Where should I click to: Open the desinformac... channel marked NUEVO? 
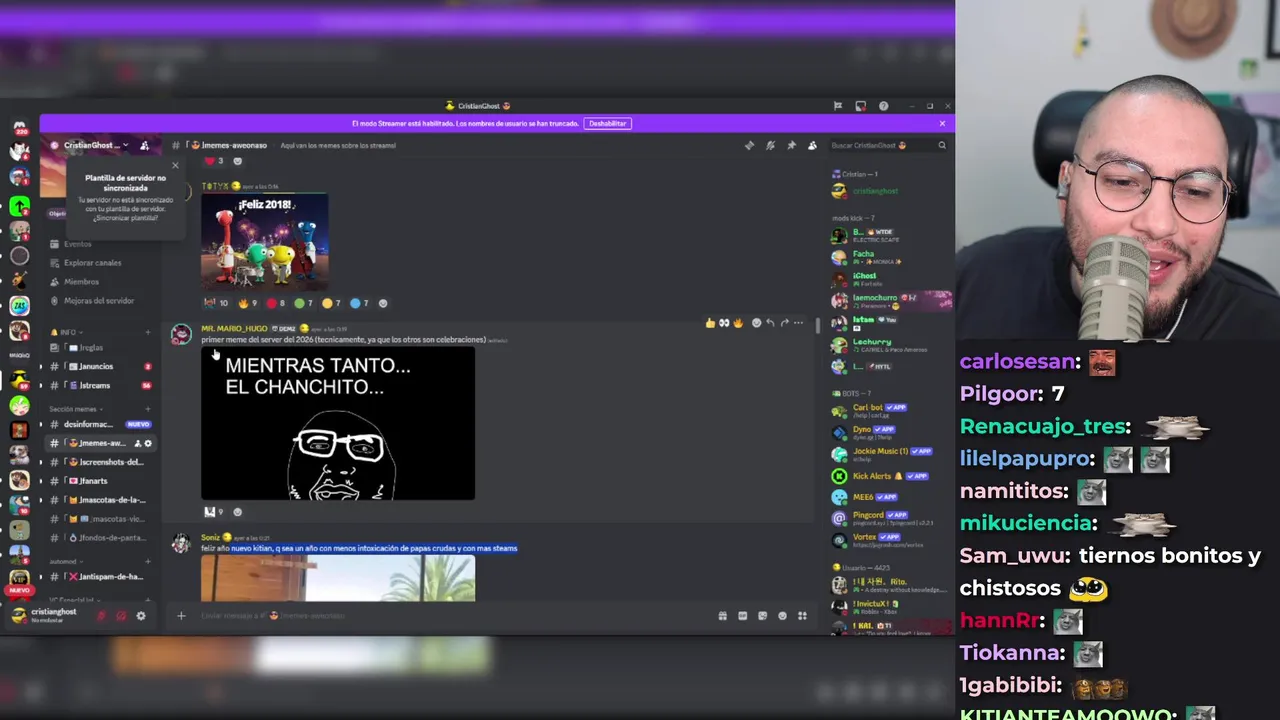coord(100,424)
